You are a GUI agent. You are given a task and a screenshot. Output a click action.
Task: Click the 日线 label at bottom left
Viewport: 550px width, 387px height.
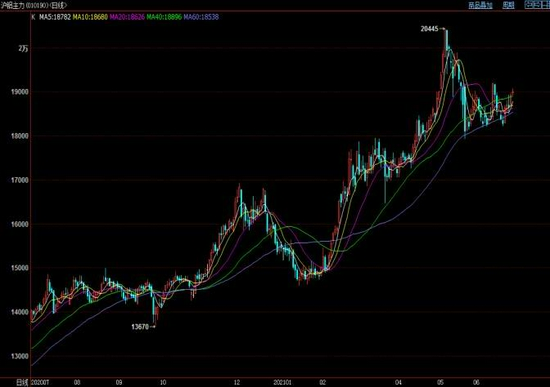[x=22, y=382]
